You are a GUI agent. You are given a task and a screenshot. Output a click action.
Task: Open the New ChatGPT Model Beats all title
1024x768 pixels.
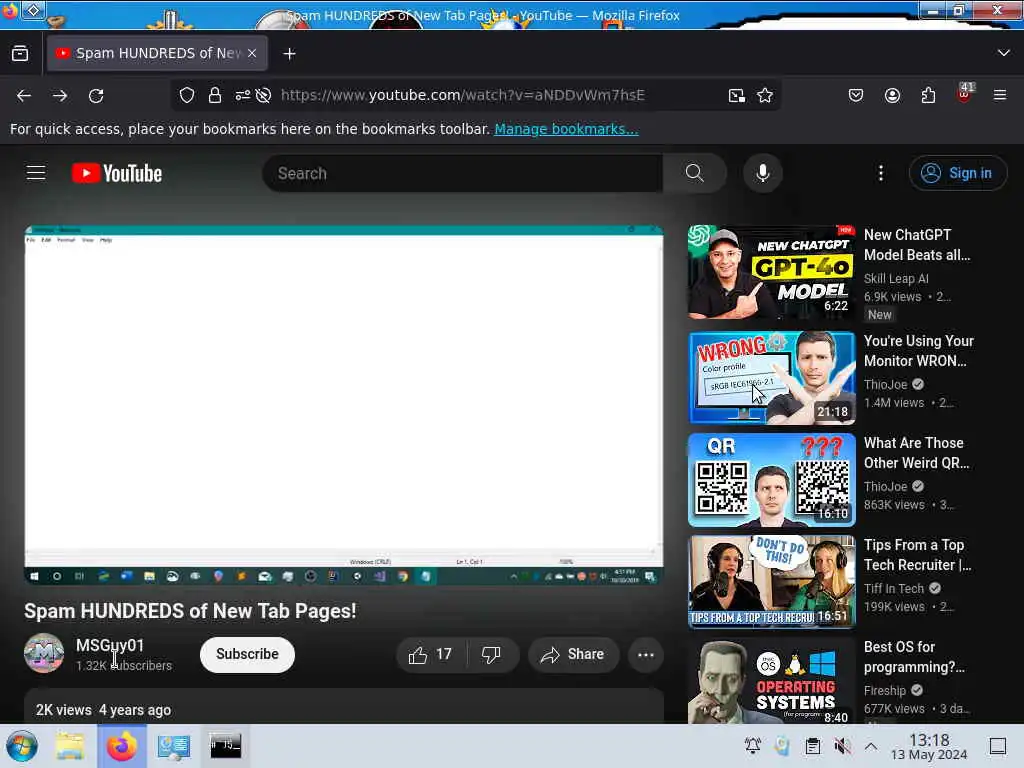pos(917,245)
